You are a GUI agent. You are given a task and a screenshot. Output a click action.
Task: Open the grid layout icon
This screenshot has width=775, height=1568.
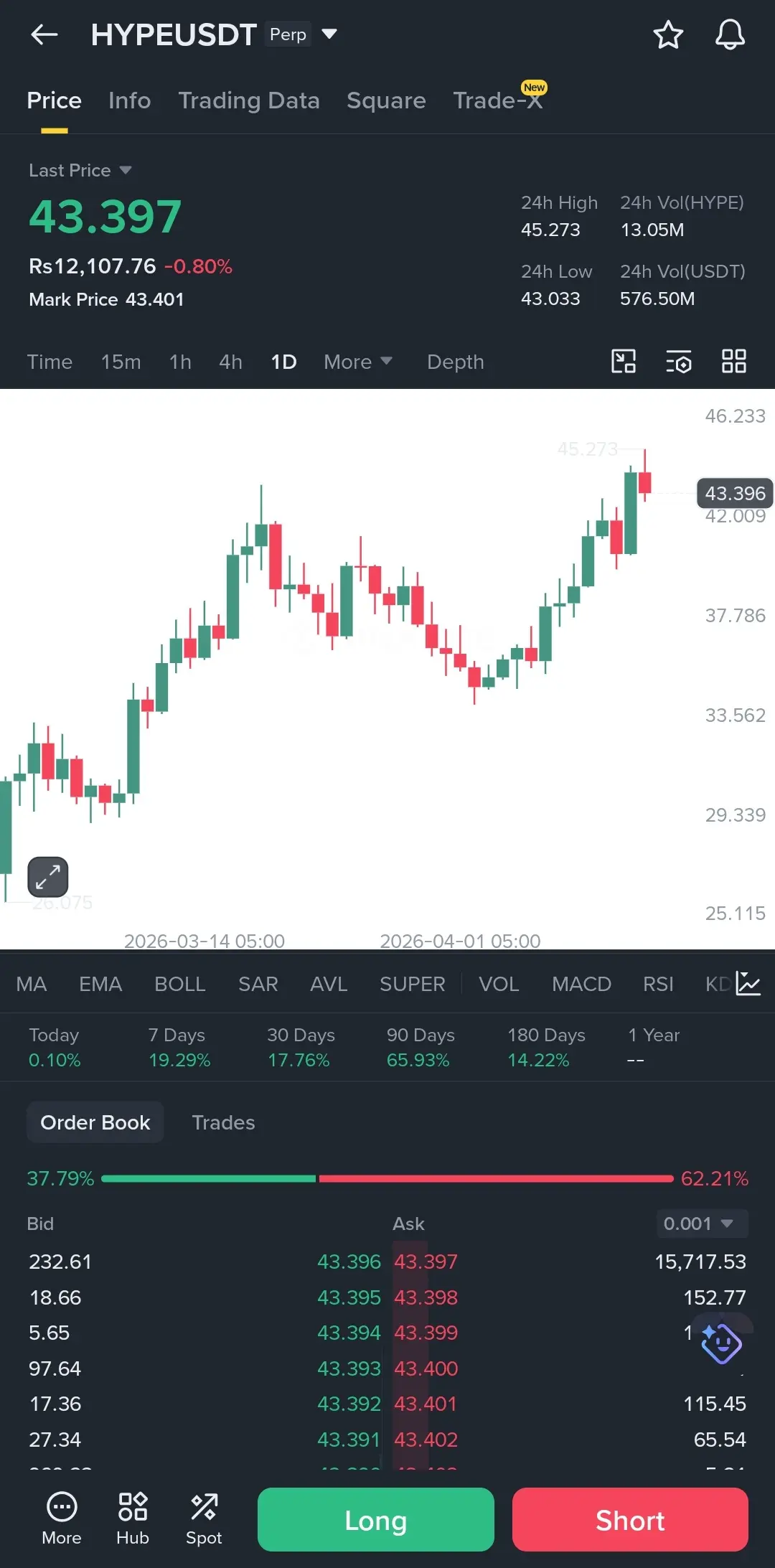pos(733,361)
